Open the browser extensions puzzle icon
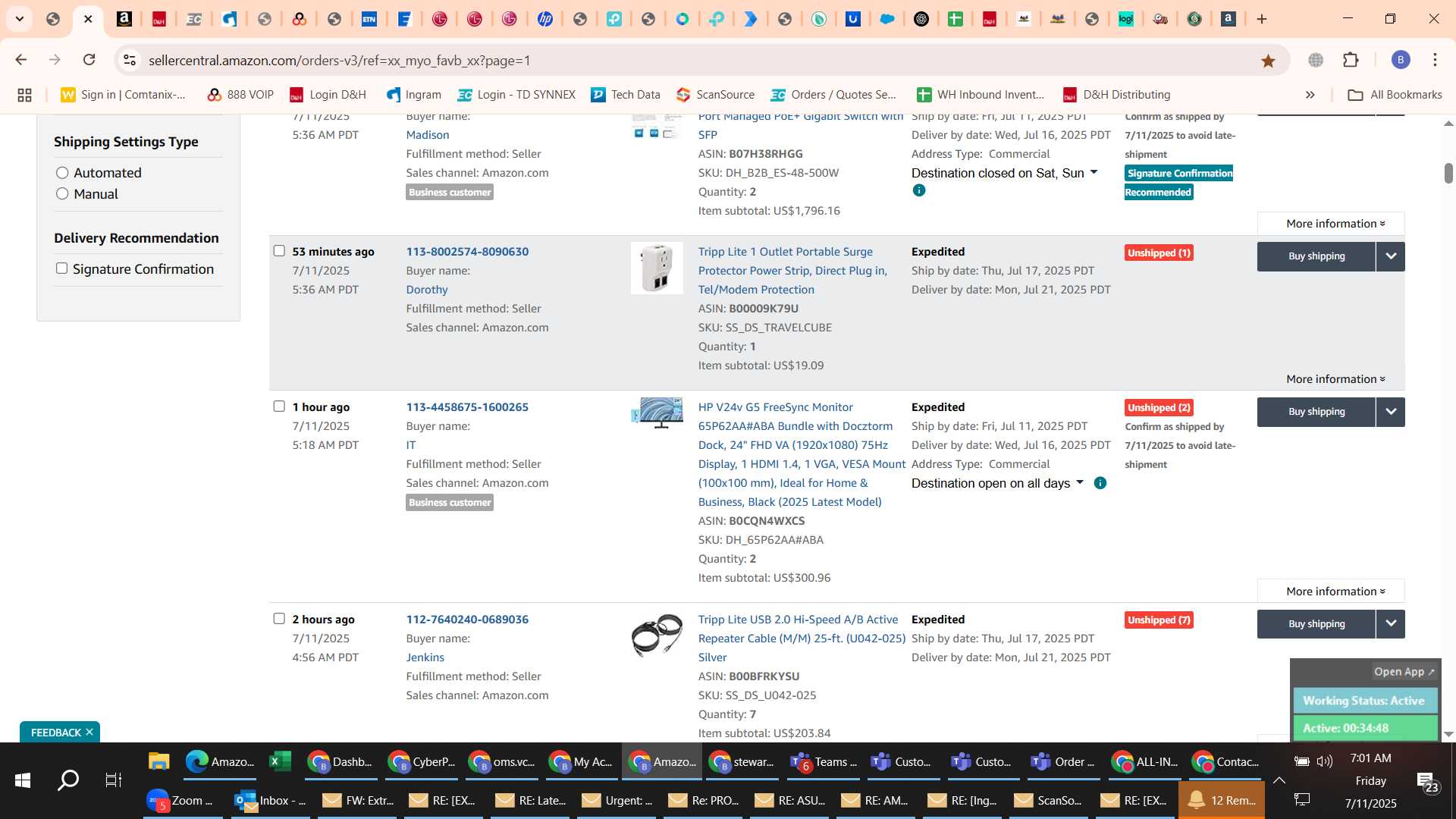1456x819 pixels. click(1351, 60)
